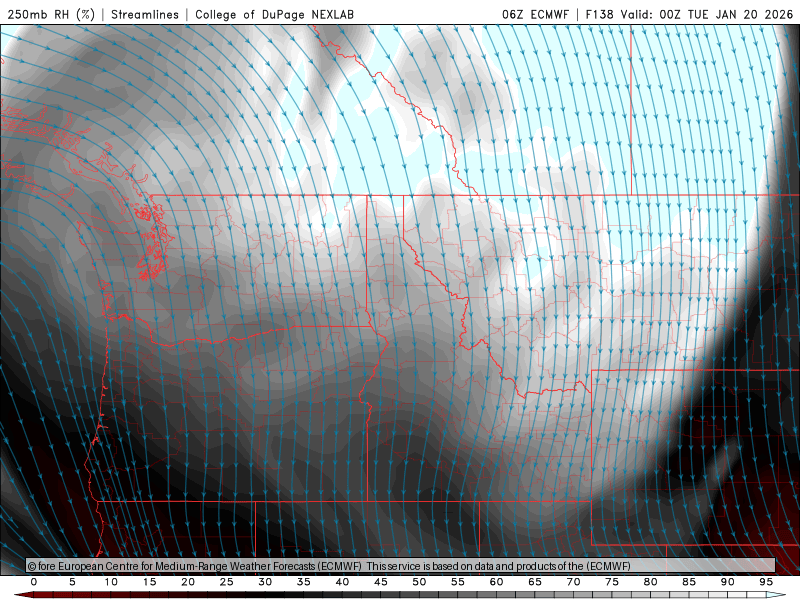Click the 30 value on the color scale

pyautogui.click(x=265, y=582)
